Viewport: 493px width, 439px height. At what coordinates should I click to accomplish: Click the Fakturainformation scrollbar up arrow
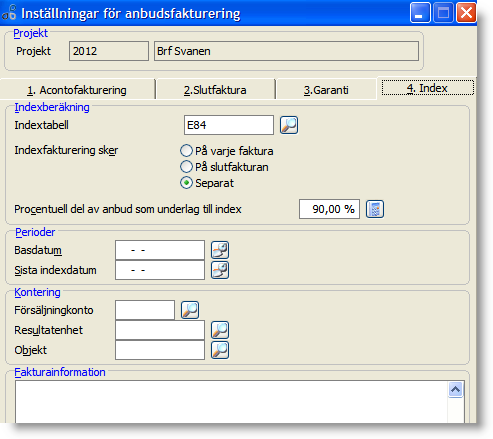(455, 389)
